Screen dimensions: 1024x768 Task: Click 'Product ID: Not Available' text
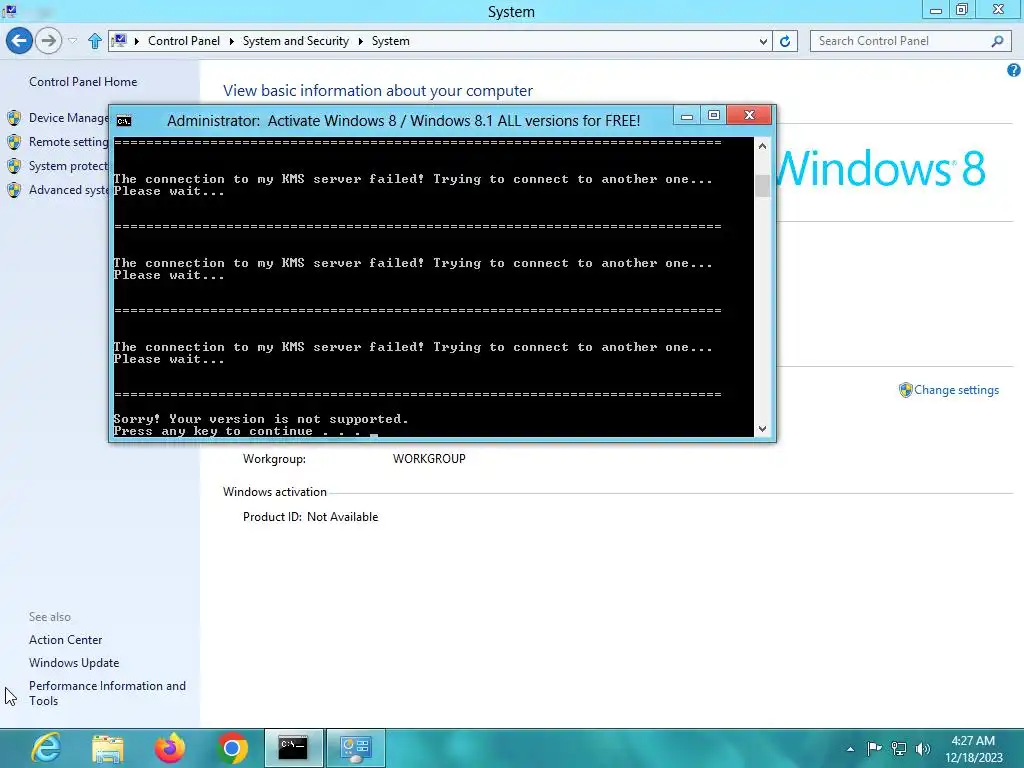[310, 517]
